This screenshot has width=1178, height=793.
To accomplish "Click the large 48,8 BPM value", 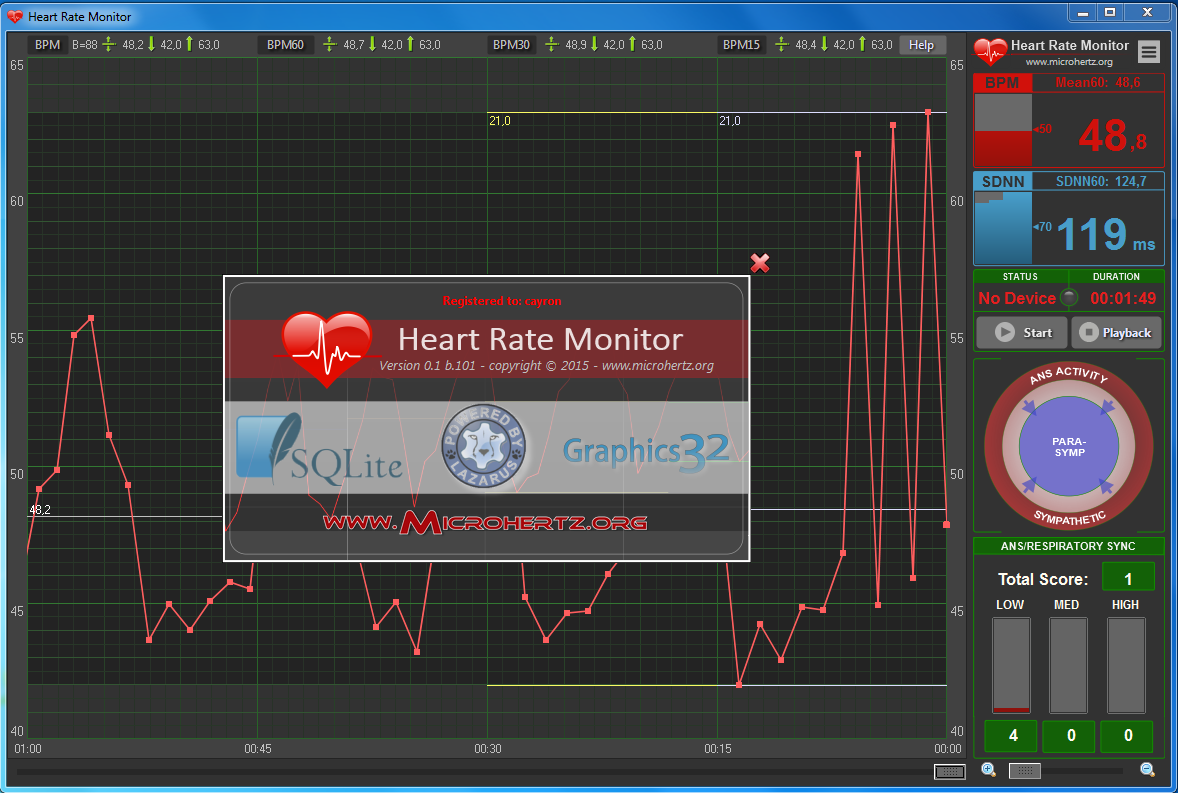I will 1113,136.
